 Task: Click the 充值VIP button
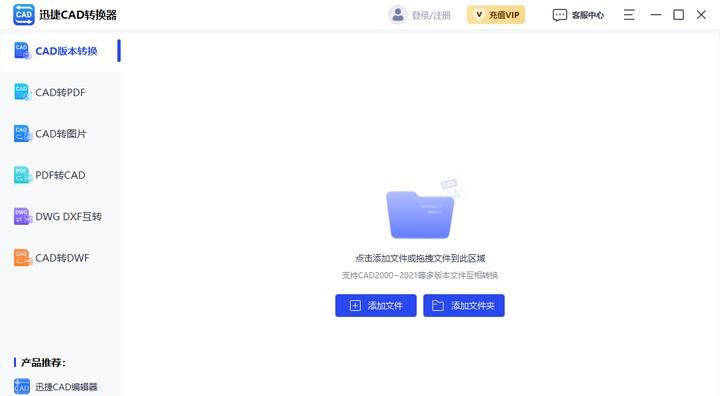click(x=496, y=15)
